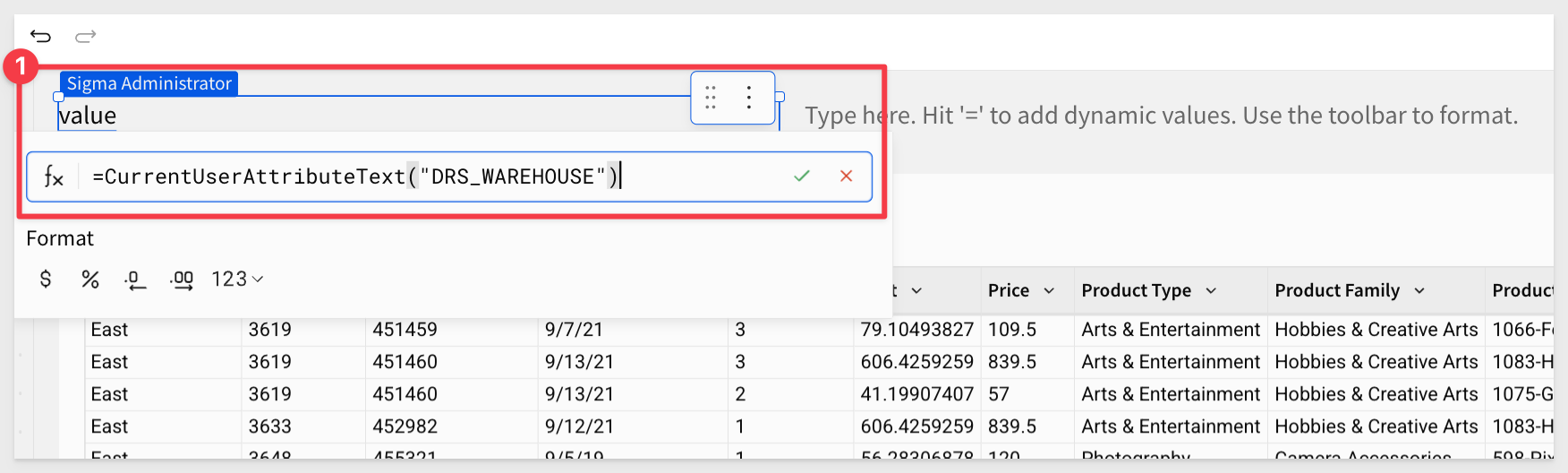Click the fx function icon
This screenshot has width=1568, height=473.
coord(54,177)
